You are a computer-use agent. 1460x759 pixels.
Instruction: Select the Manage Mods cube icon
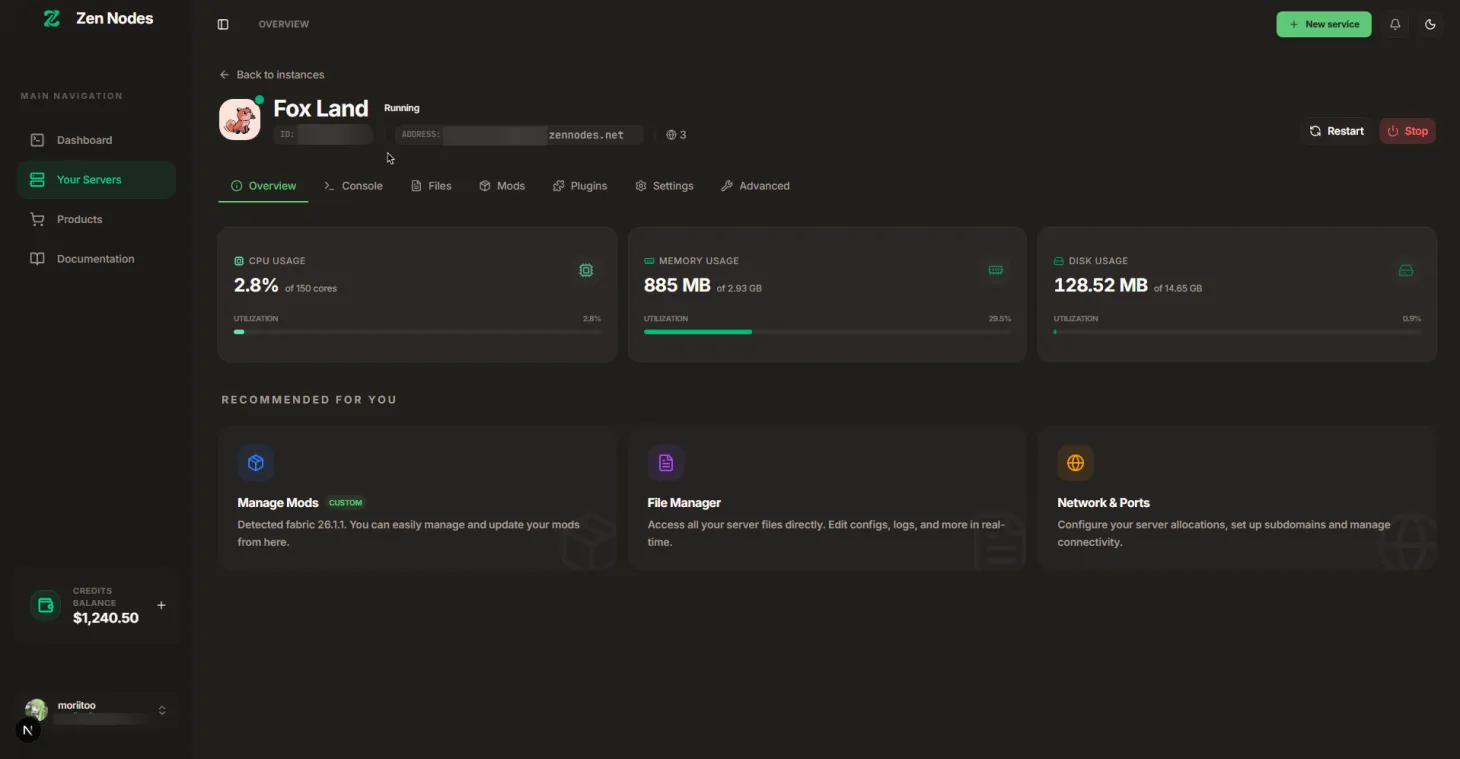pos(256,462)
